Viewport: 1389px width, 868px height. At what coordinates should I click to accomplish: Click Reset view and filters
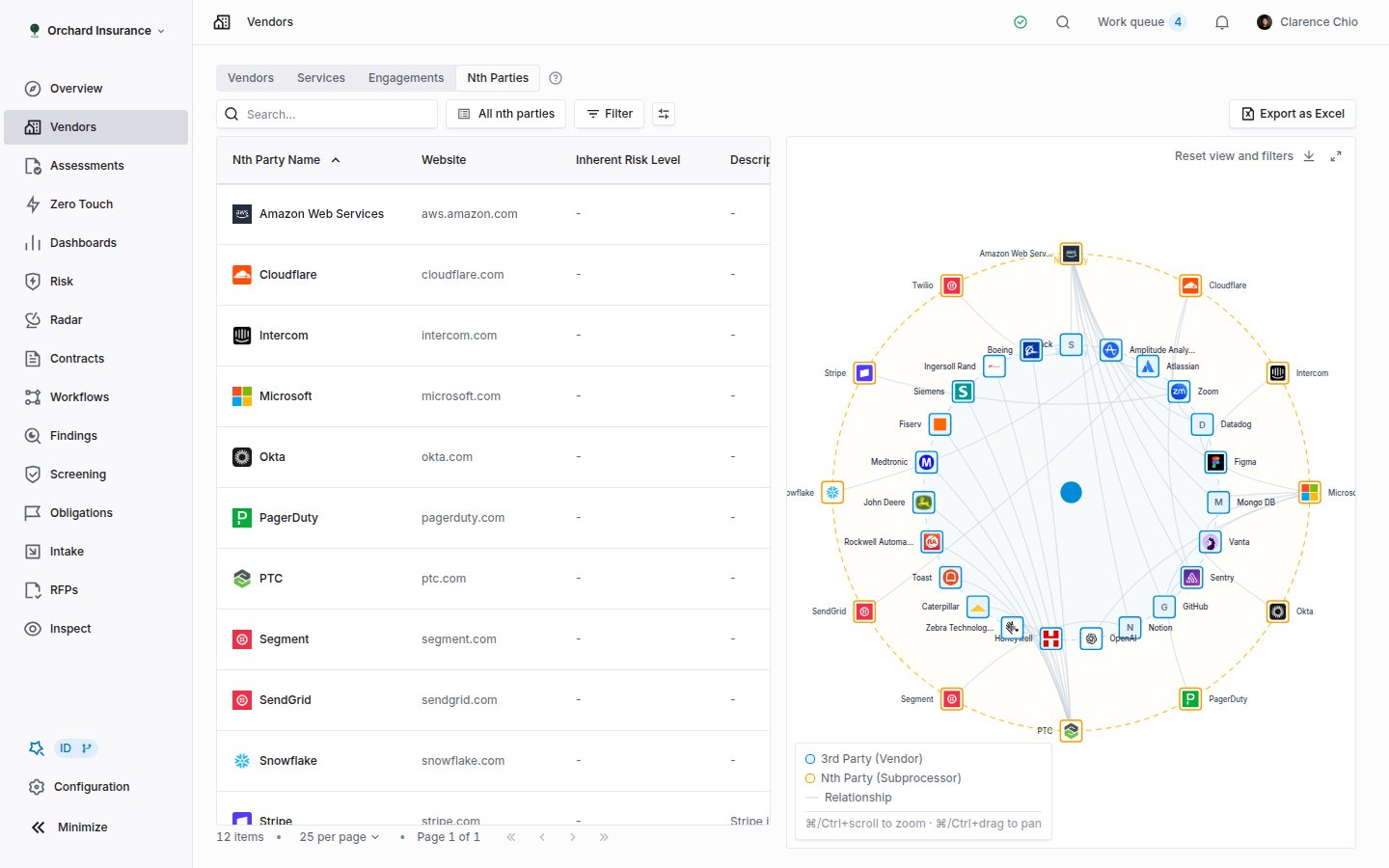tap(1234, 156)
